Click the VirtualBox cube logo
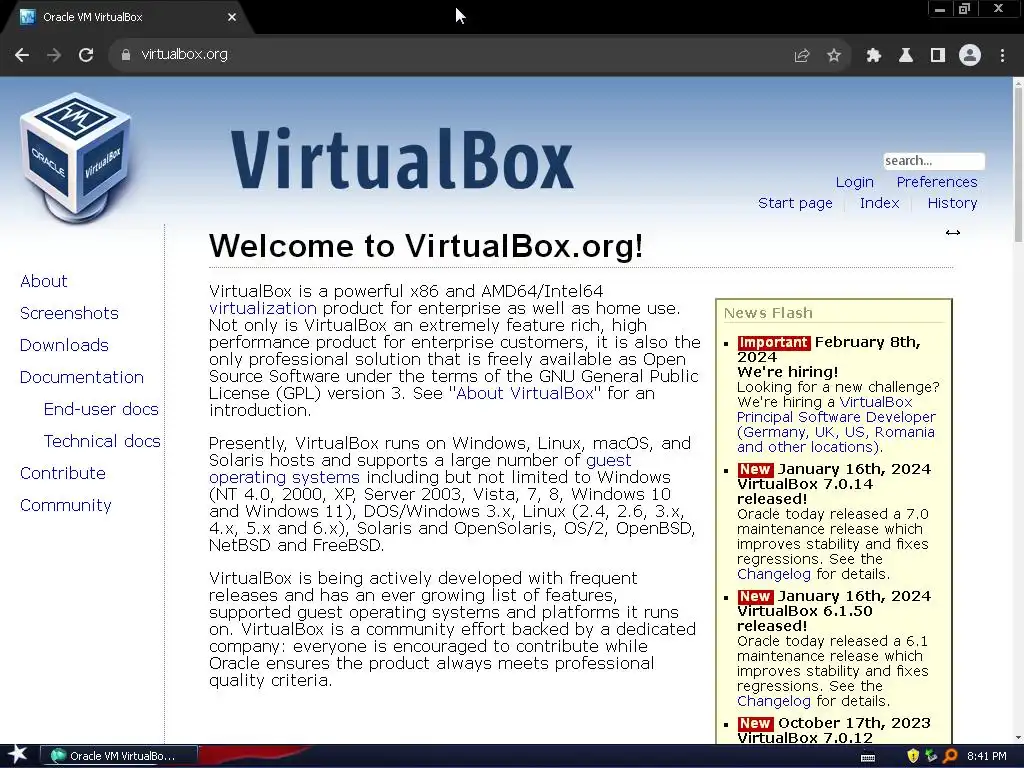 [76, 158]
